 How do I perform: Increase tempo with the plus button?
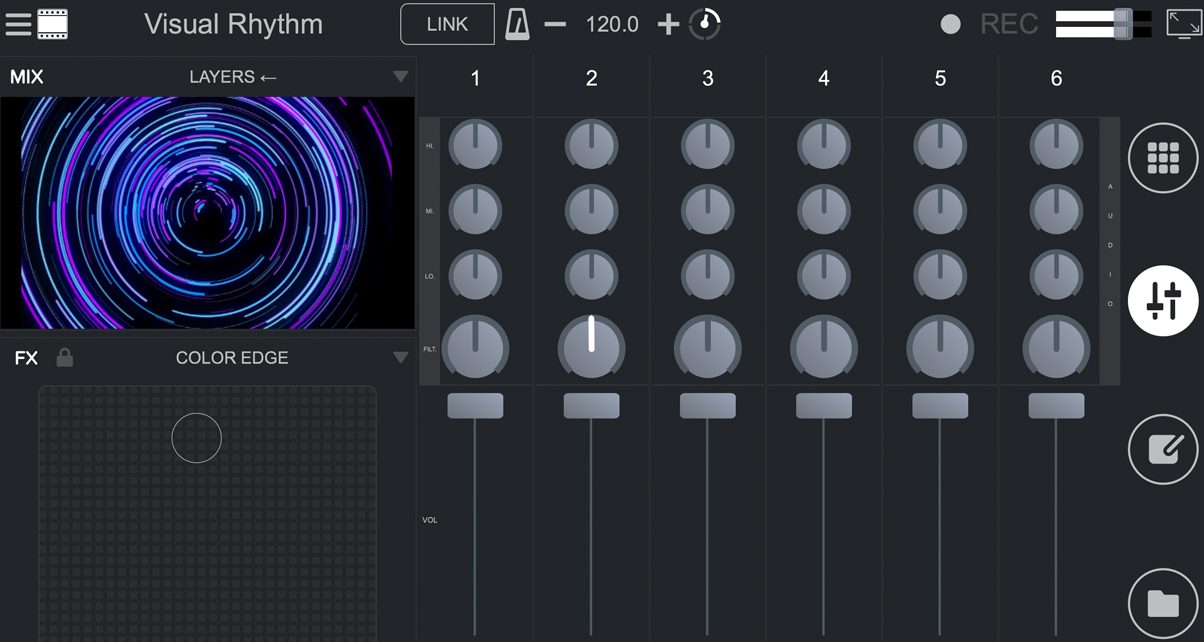point(668,25)
